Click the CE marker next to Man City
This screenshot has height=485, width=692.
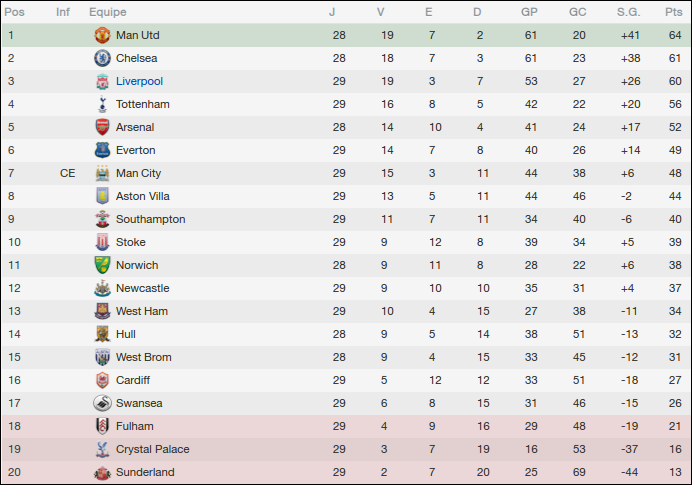tap(67, 173)
